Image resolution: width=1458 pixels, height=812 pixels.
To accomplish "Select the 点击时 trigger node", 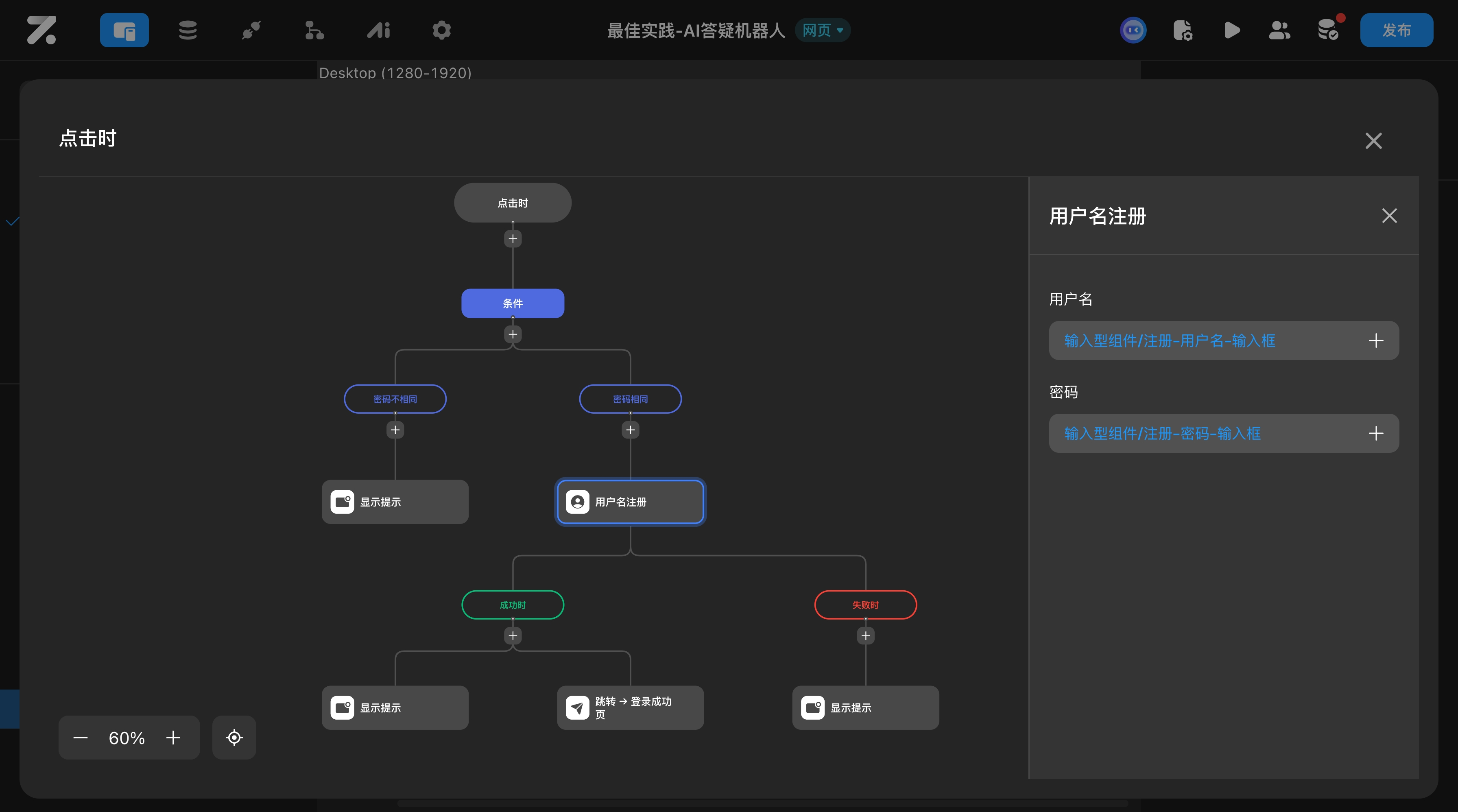I will tap(513, 203).
